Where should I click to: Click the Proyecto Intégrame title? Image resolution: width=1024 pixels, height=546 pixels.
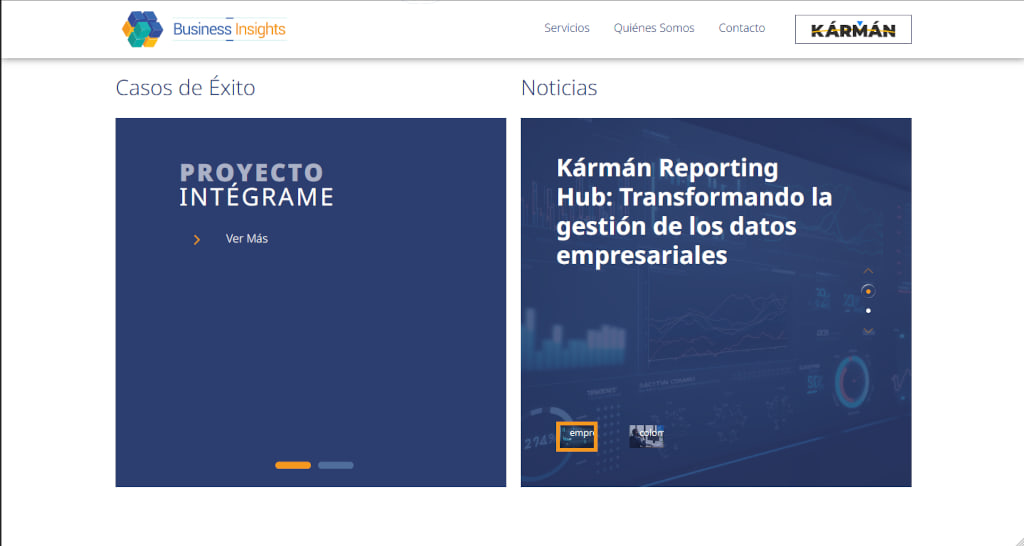[256, 185]
